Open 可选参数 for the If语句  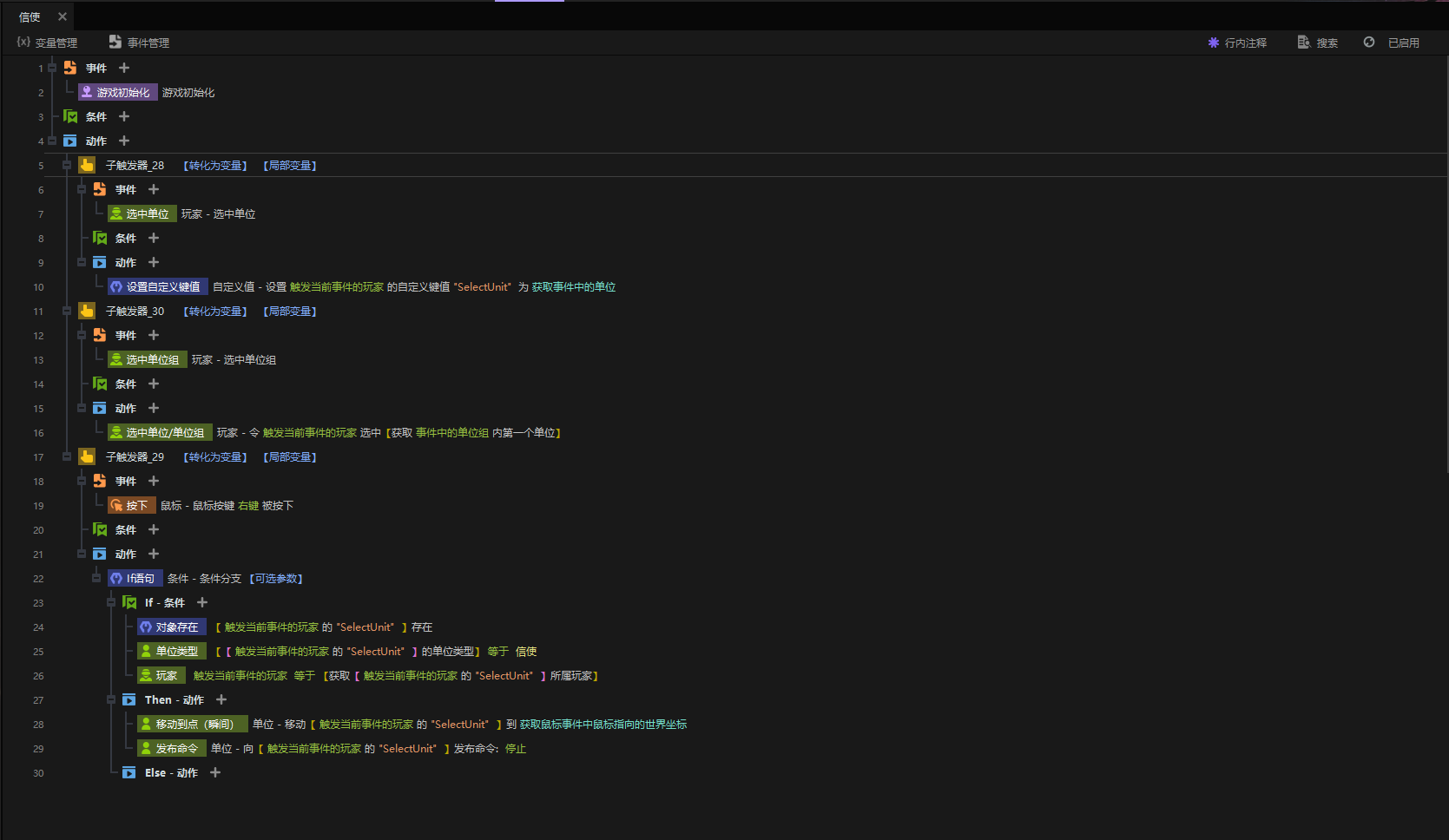tap(276, 579)
